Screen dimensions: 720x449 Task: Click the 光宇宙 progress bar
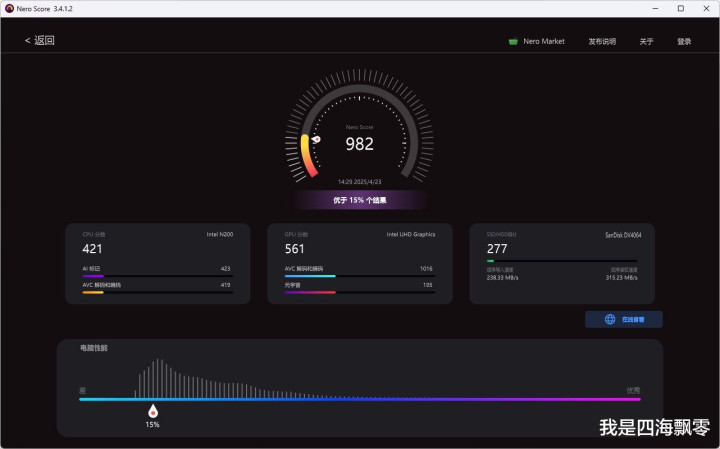point(360,292)
